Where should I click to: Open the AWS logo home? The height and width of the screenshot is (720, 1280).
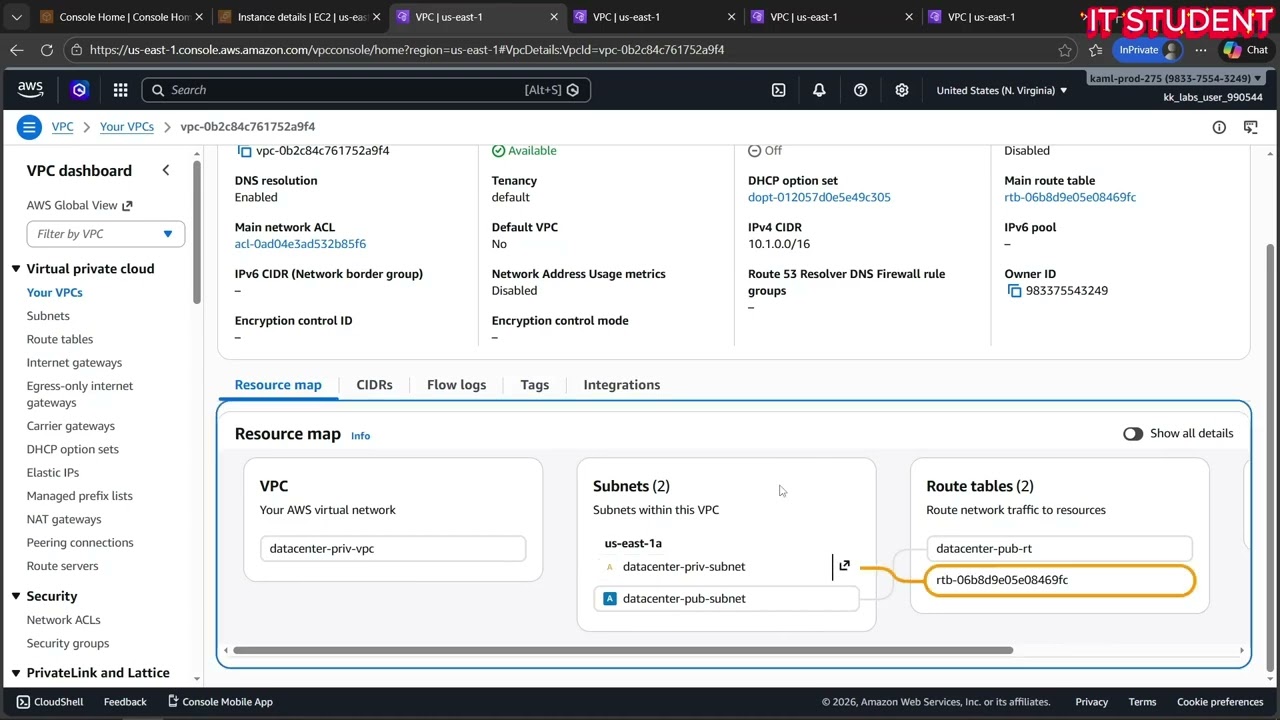30,90
